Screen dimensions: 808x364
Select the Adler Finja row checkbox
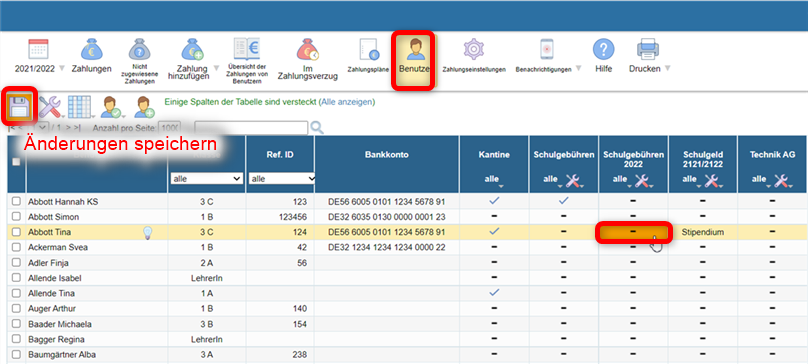click(x=16, y=263)
